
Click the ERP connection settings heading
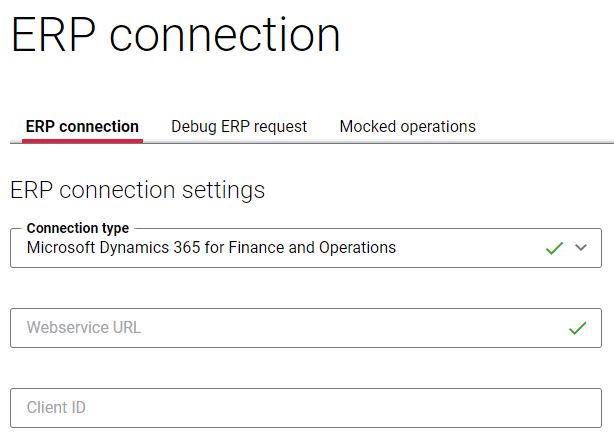tap(137, 191)
